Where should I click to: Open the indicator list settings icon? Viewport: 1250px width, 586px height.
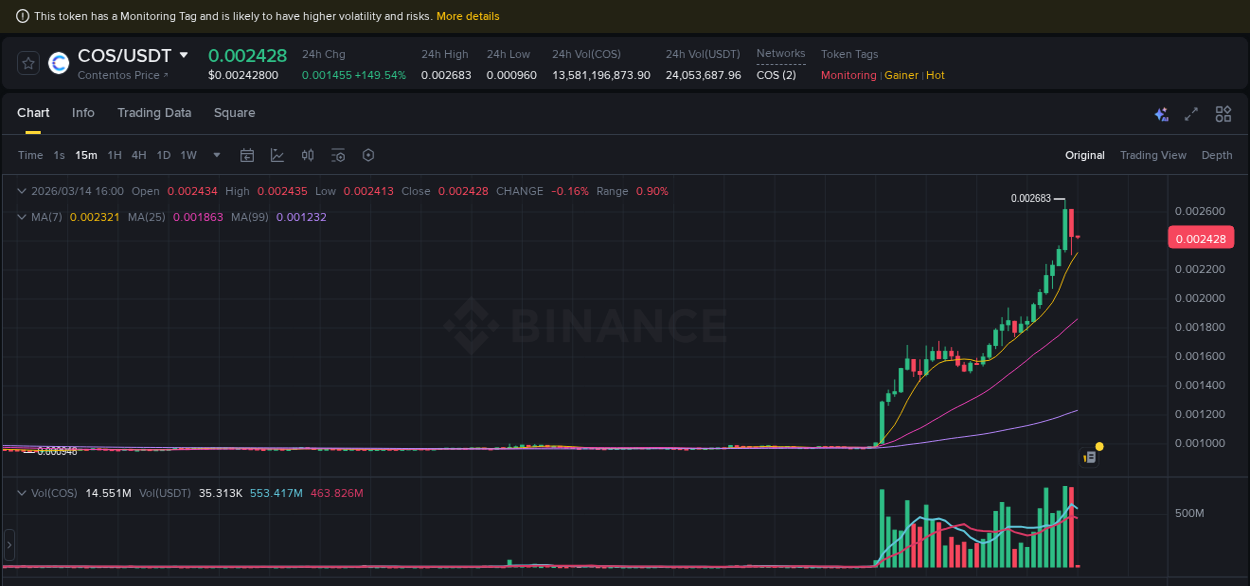point(337,155)
